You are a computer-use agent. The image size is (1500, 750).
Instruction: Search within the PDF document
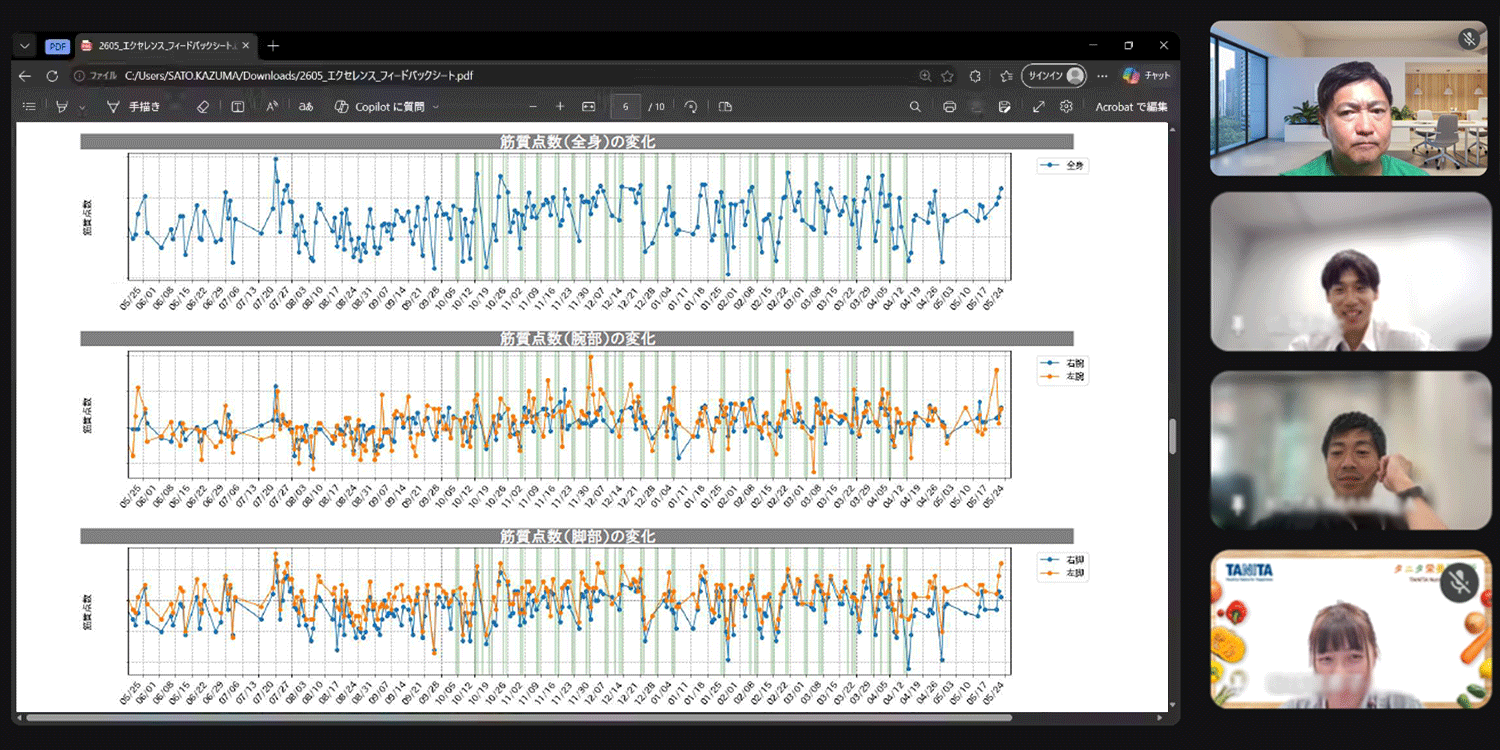[x=915, y=106]
